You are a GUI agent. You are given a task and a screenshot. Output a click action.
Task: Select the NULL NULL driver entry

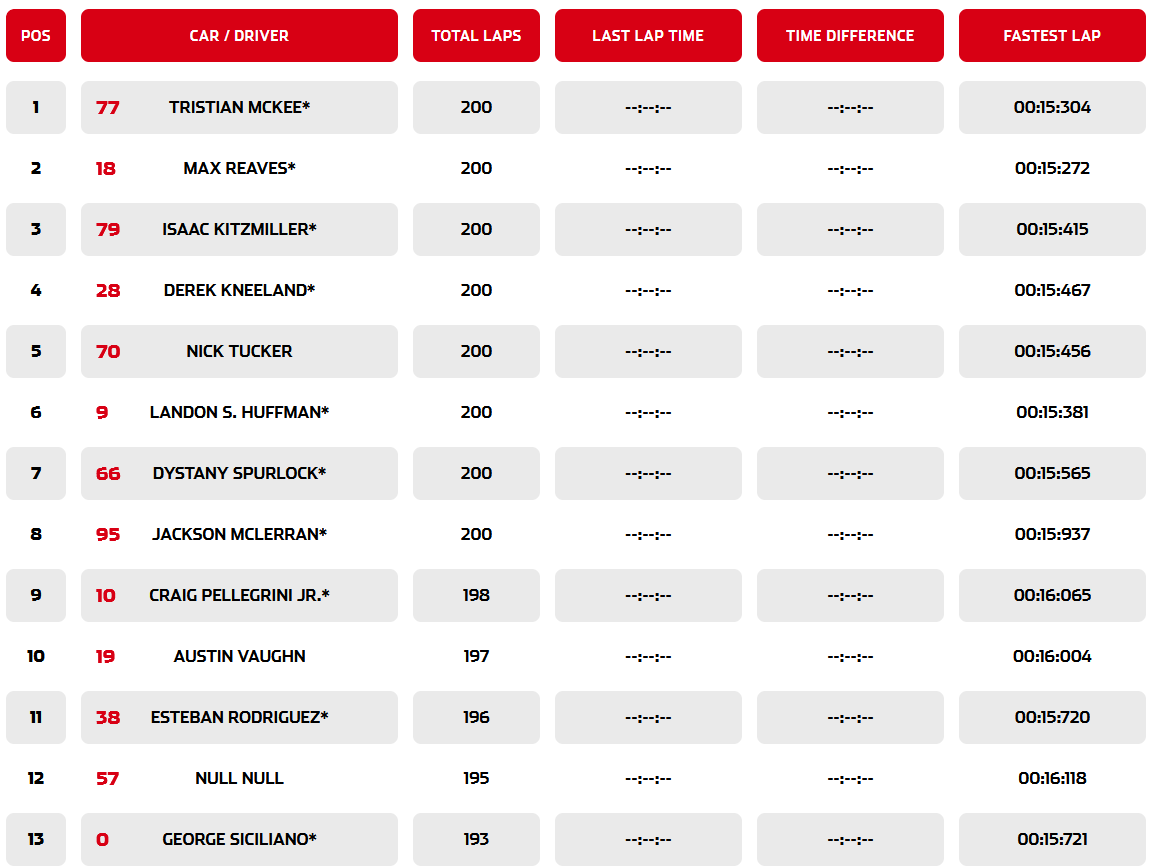(239, 778)
